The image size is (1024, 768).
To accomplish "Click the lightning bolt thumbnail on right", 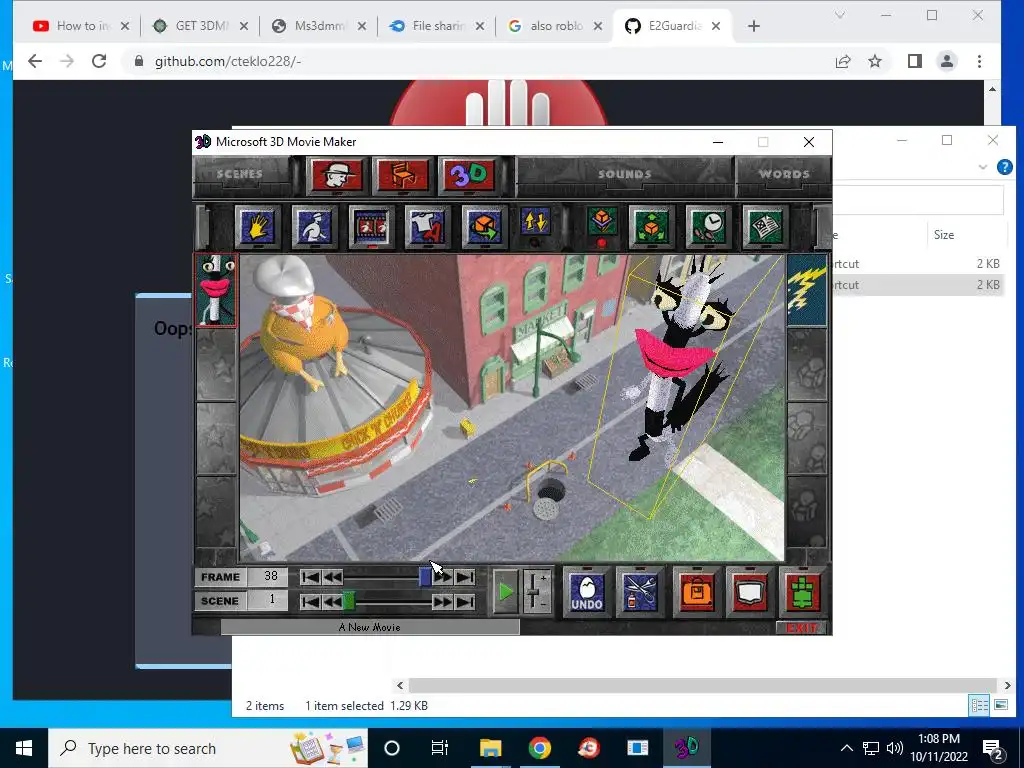I will [807, 289].
